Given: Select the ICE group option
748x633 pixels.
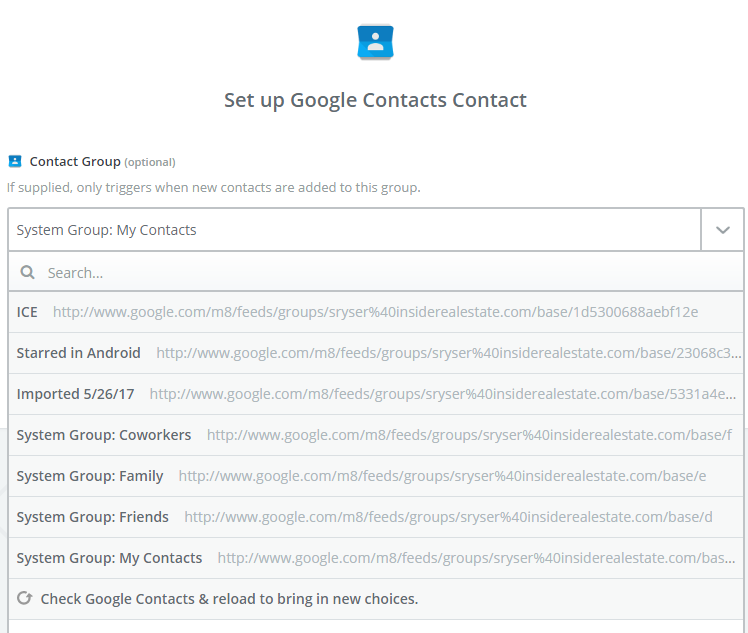Looking at the screenshot, I should (x=376, y=312).
